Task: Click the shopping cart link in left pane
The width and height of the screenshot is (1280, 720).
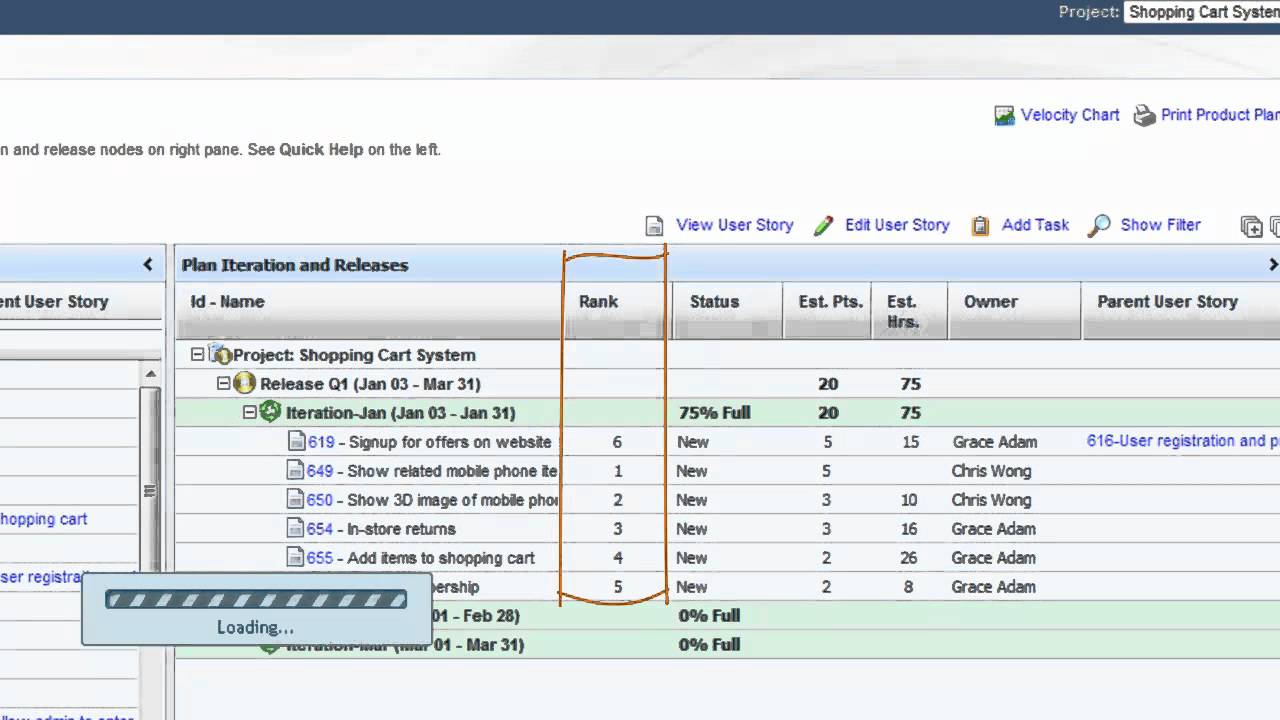Action: click(43, 519)
